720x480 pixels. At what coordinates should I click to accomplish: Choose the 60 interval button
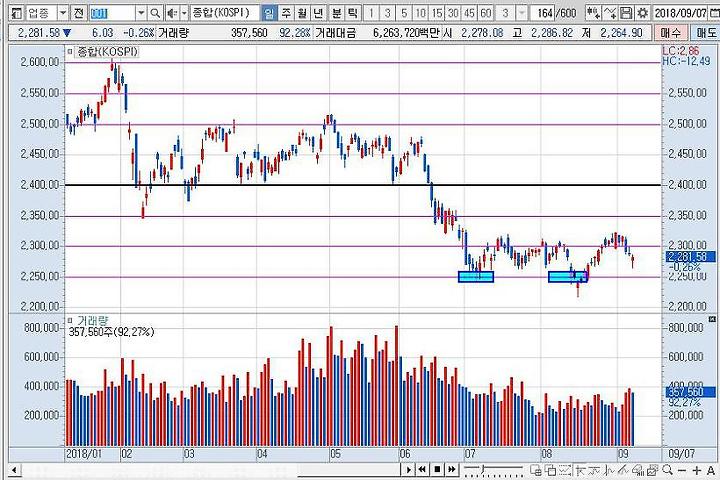click(486, 13)
